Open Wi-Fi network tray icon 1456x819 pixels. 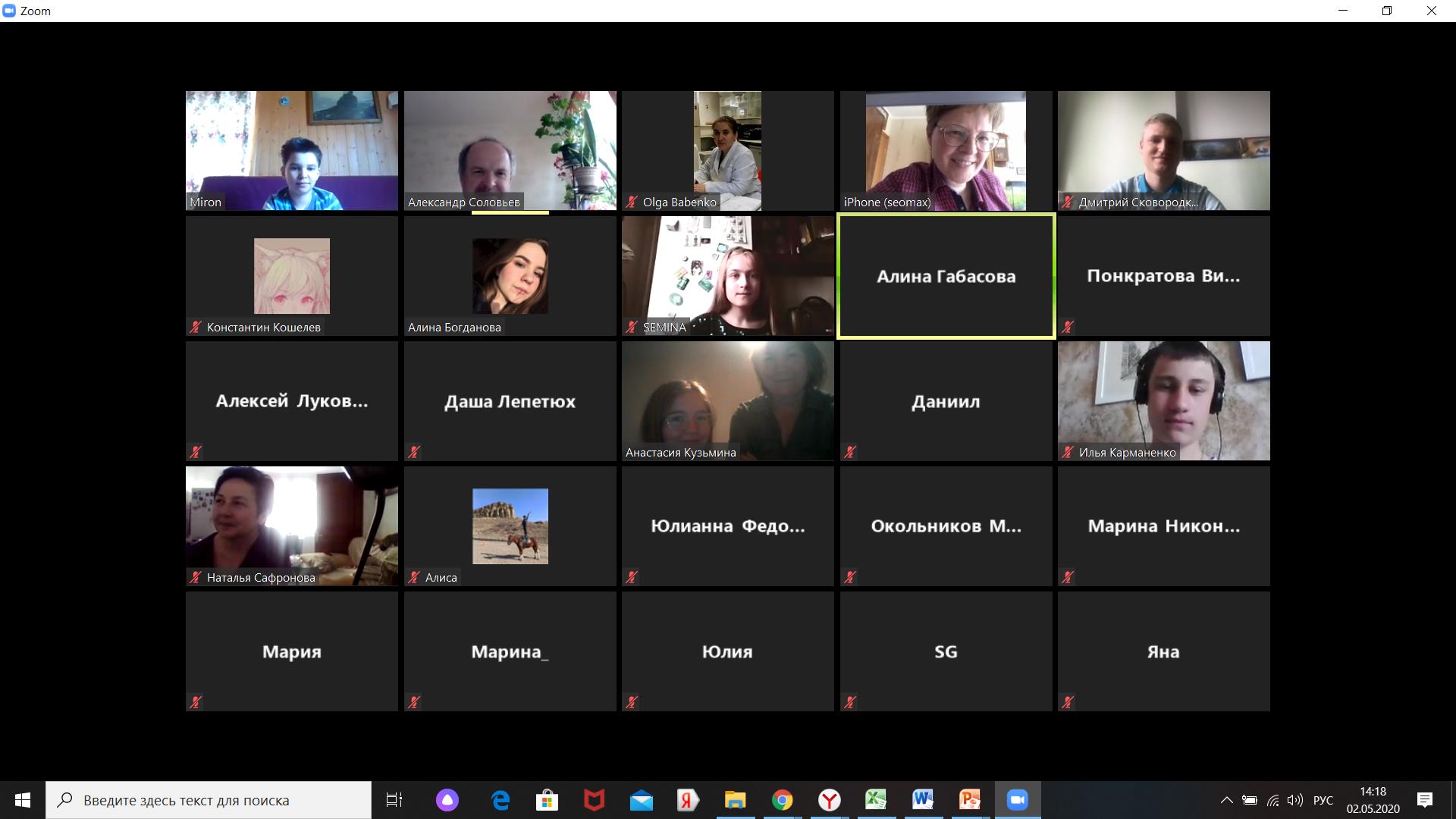(x=1273, y=800)
